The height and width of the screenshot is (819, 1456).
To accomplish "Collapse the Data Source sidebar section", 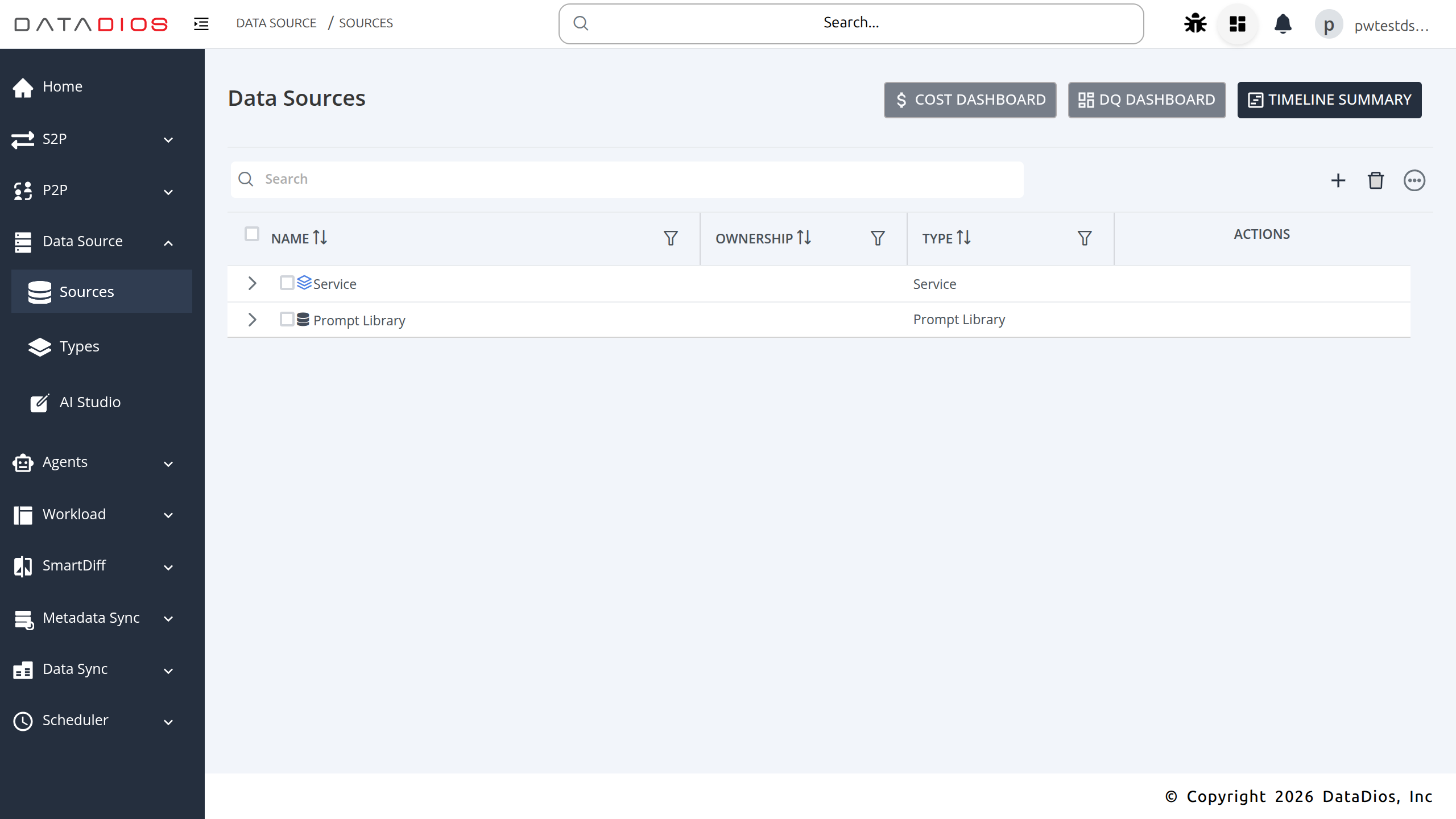I will [x=168, y=242].
